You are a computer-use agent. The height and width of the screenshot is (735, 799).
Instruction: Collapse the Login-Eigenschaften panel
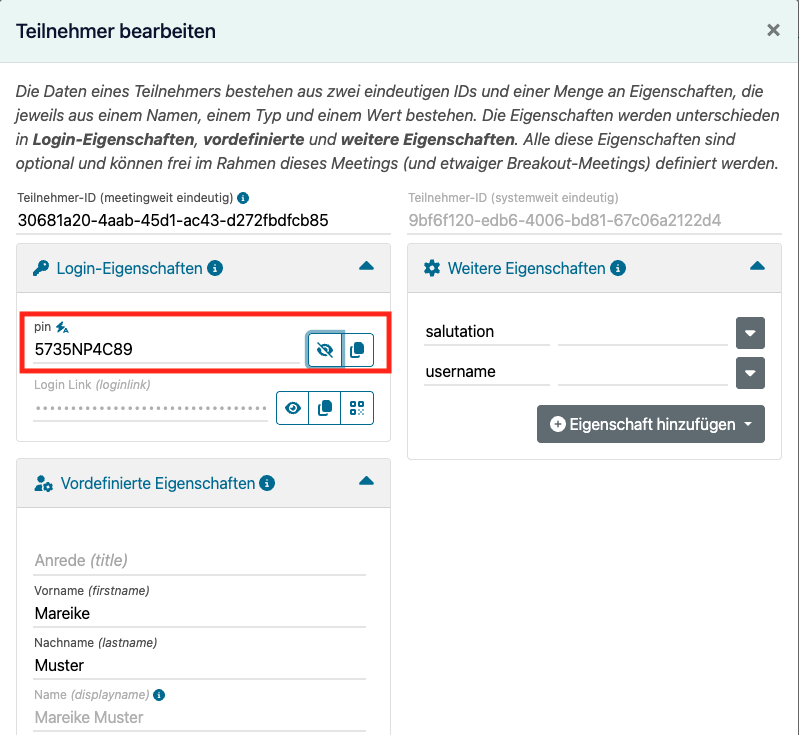[366, 266]
